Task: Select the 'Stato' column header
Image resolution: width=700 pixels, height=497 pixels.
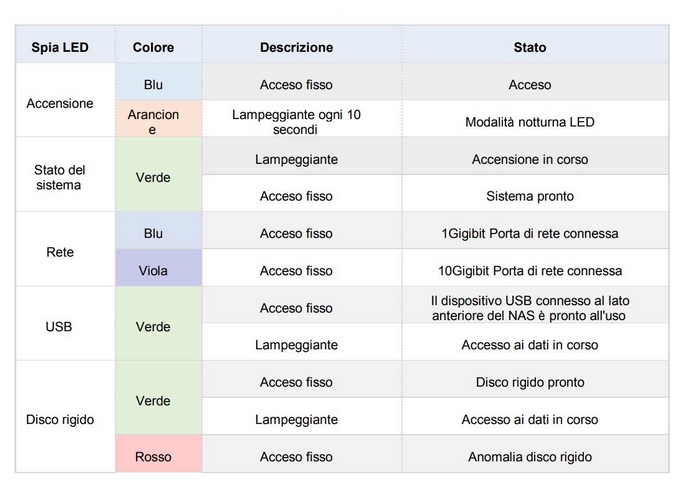Action: (530, 47)
